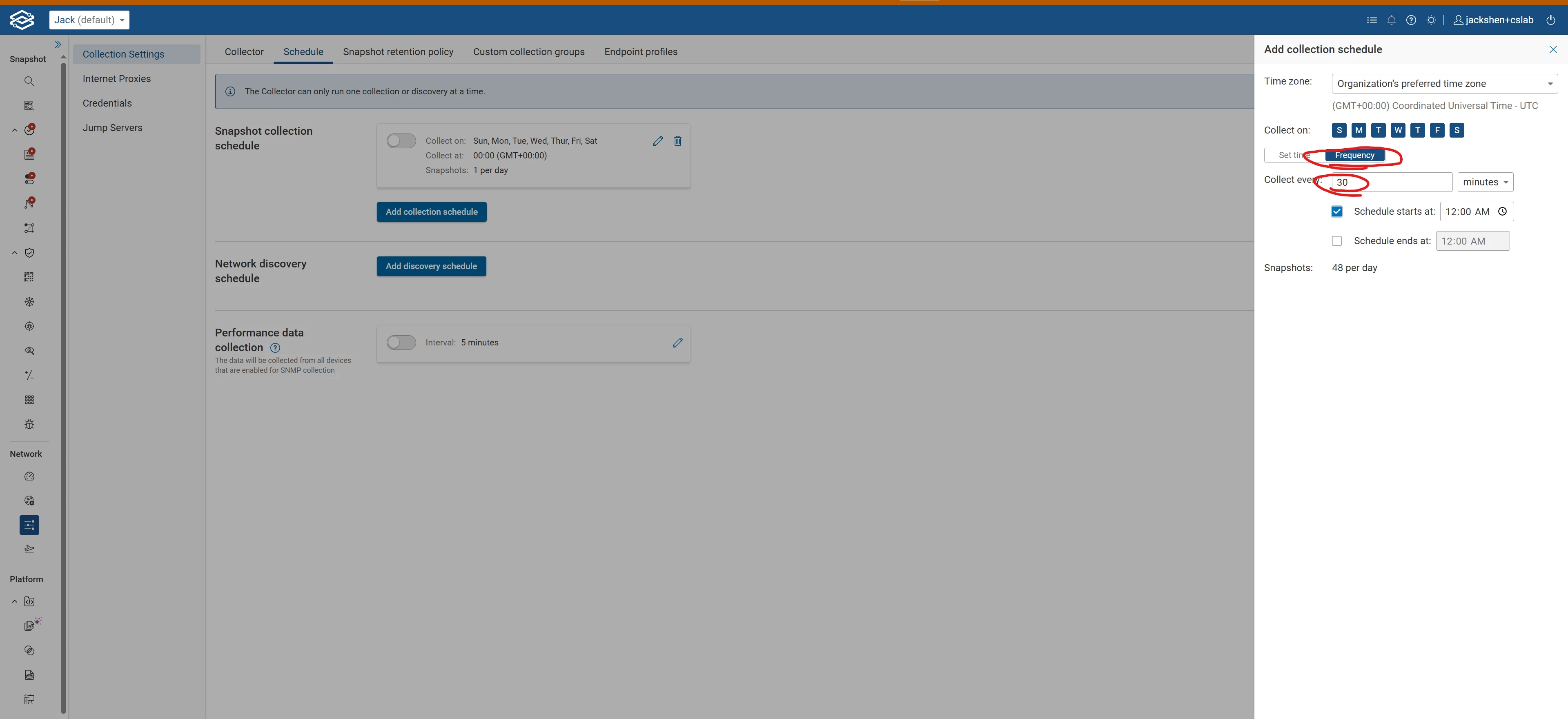Delete the snapshot schedule with the trash icon
The image size is (1568, 719).
tap(677, 140)
